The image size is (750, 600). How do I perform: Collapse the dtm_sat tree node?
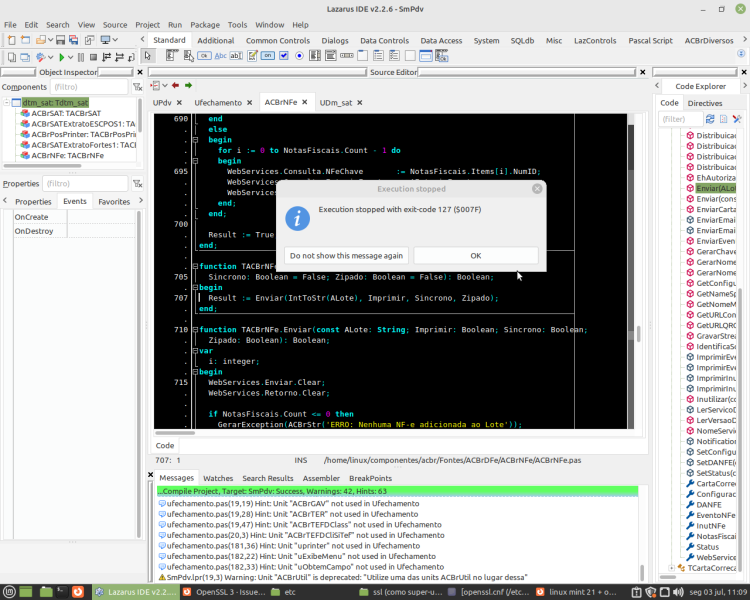click(x=7, y=102)
